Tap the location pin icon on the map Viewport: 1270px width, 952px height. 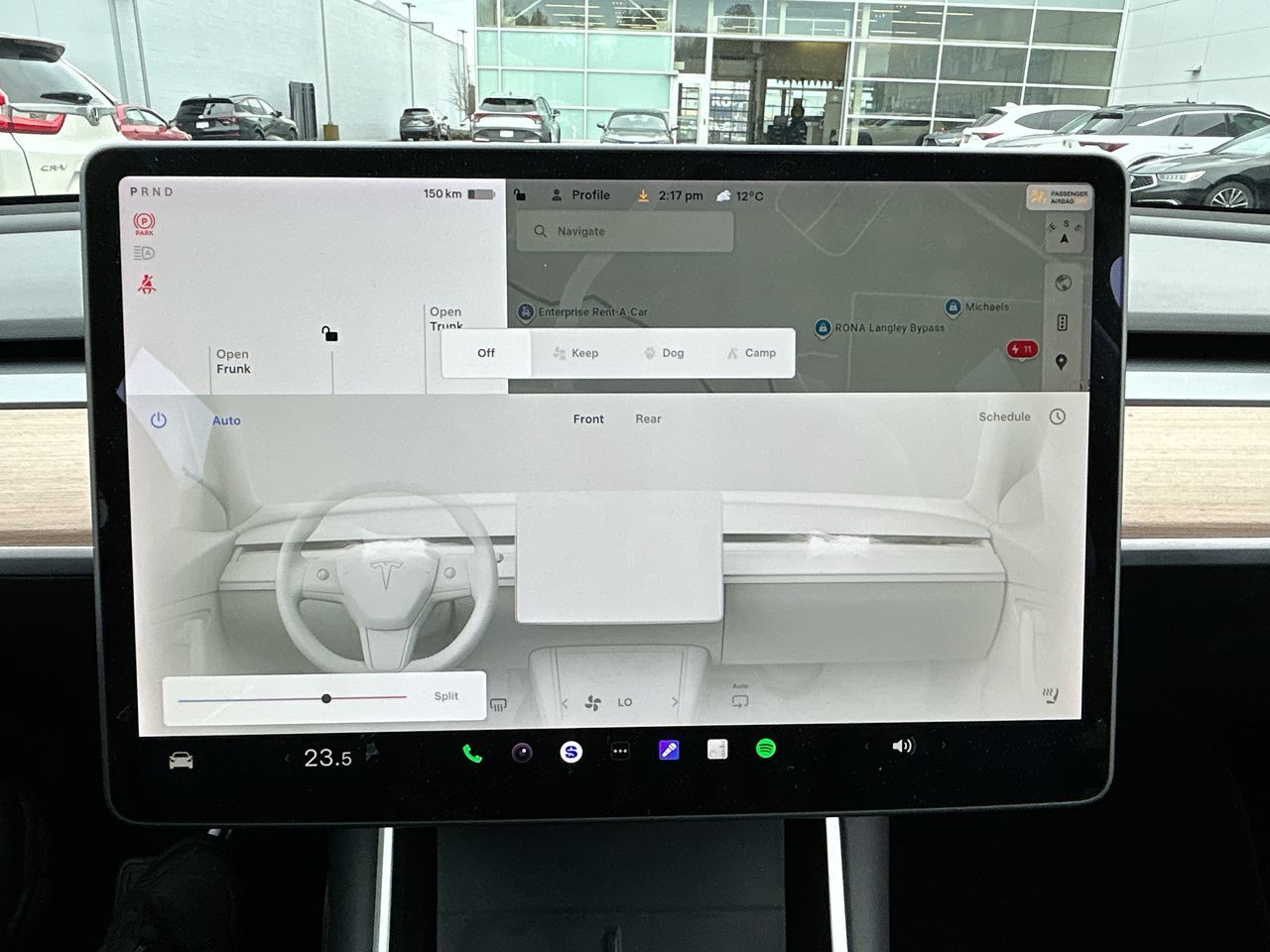pos(1064,362)
